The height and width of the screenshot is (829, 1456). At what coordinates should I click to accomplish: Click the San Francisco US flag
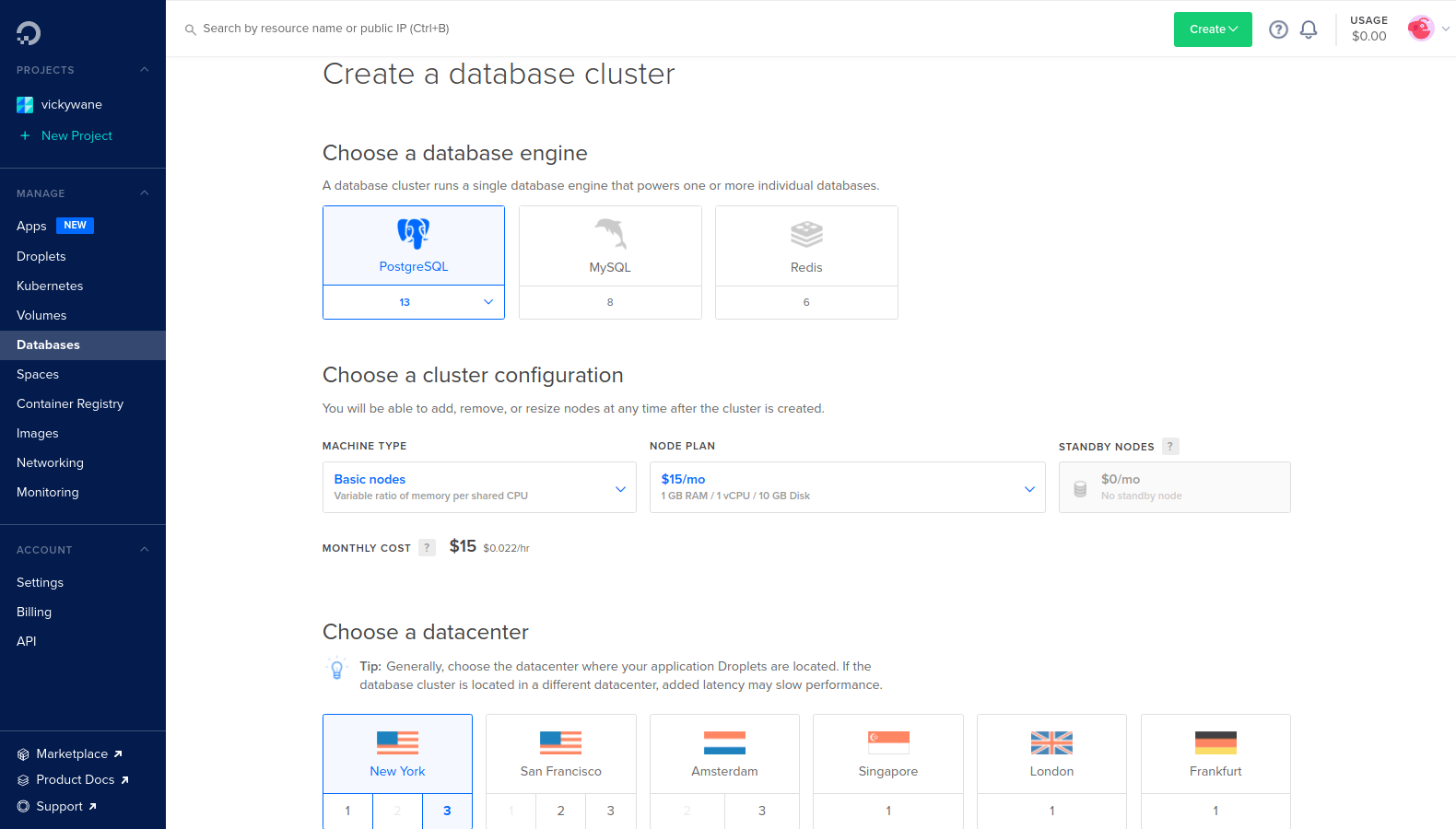(560, 742)
